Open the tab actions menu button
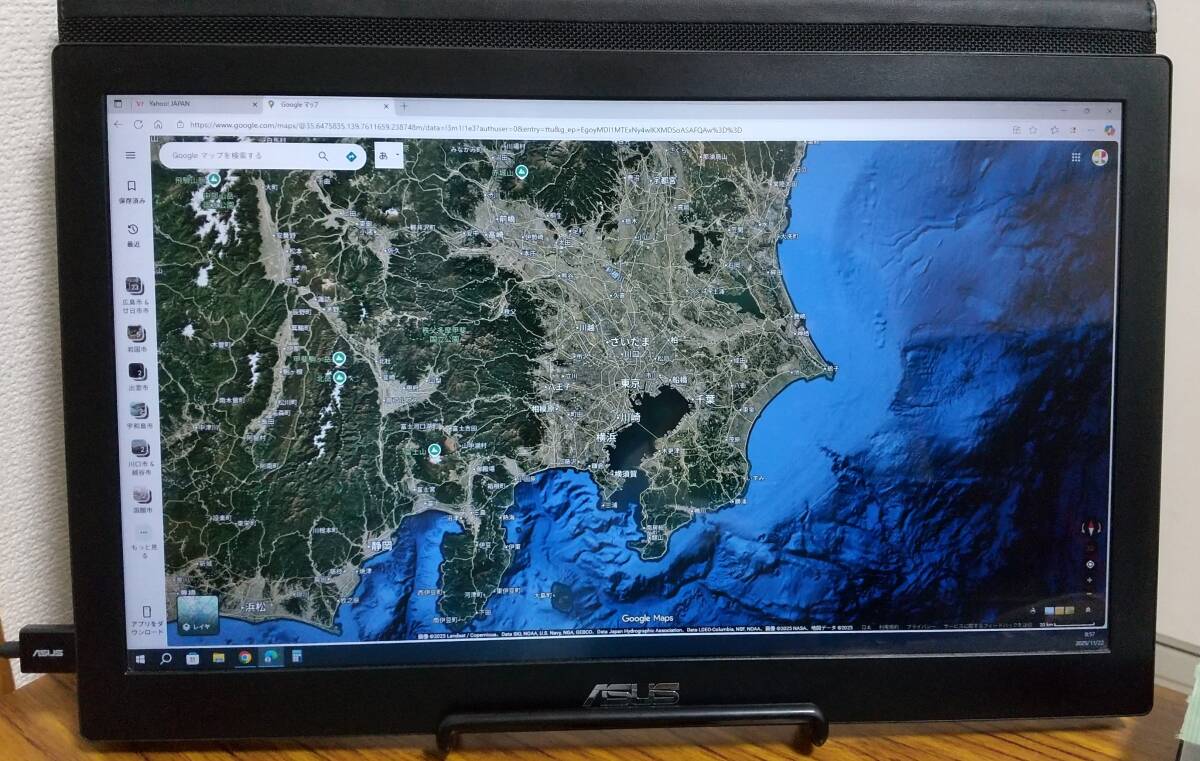The image size is (1200, 761). point(116,104)
